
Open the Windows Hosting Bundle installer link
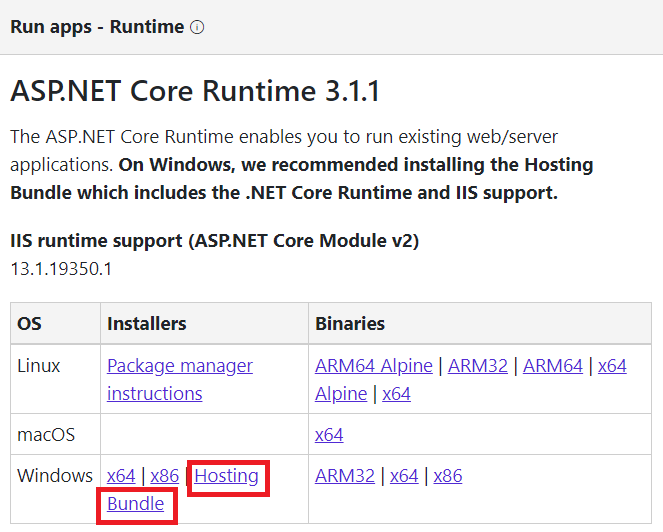(226, 476)
